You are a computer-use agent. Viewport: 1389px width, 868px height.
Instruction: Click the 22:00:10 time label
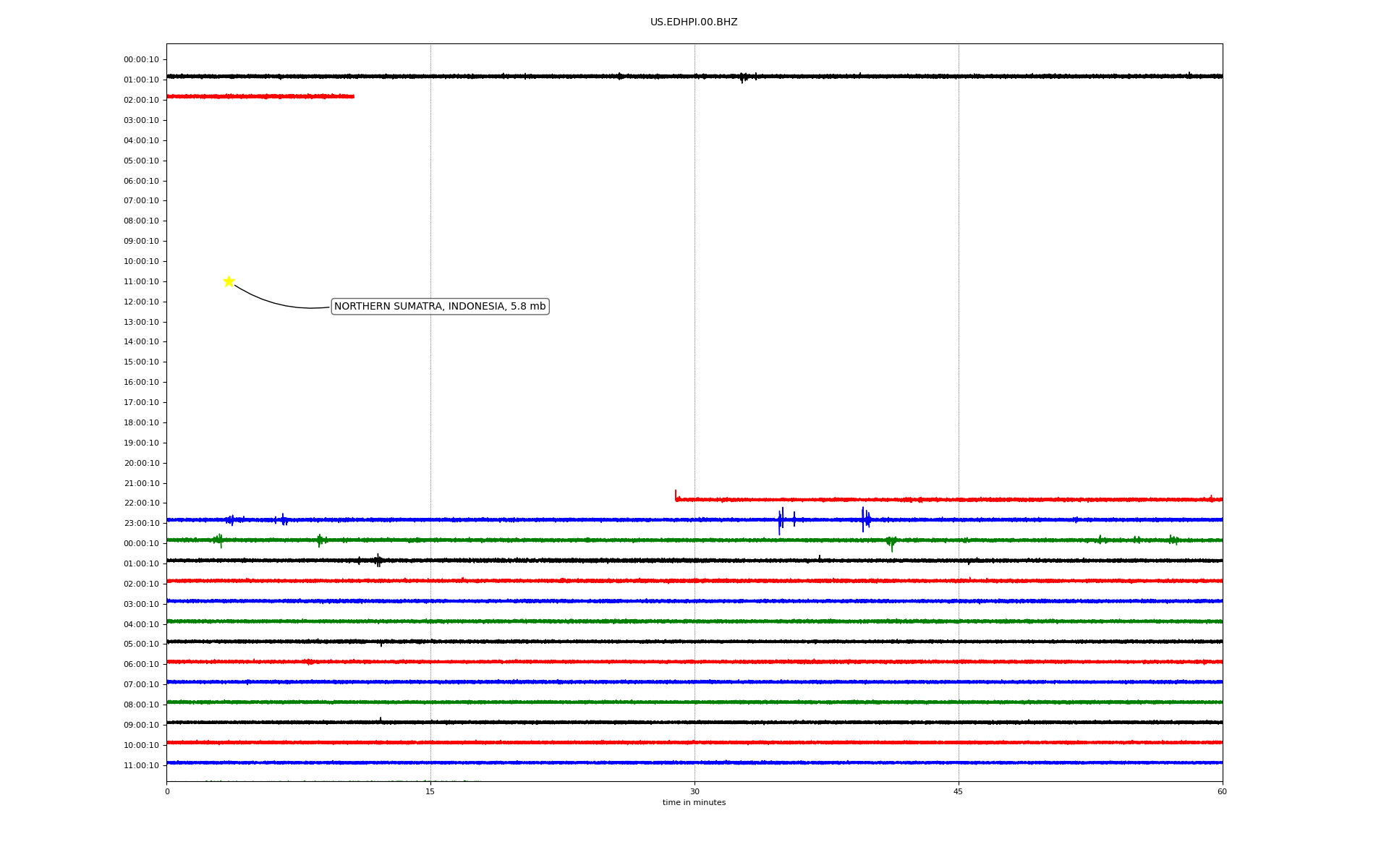tap(141, 503)
